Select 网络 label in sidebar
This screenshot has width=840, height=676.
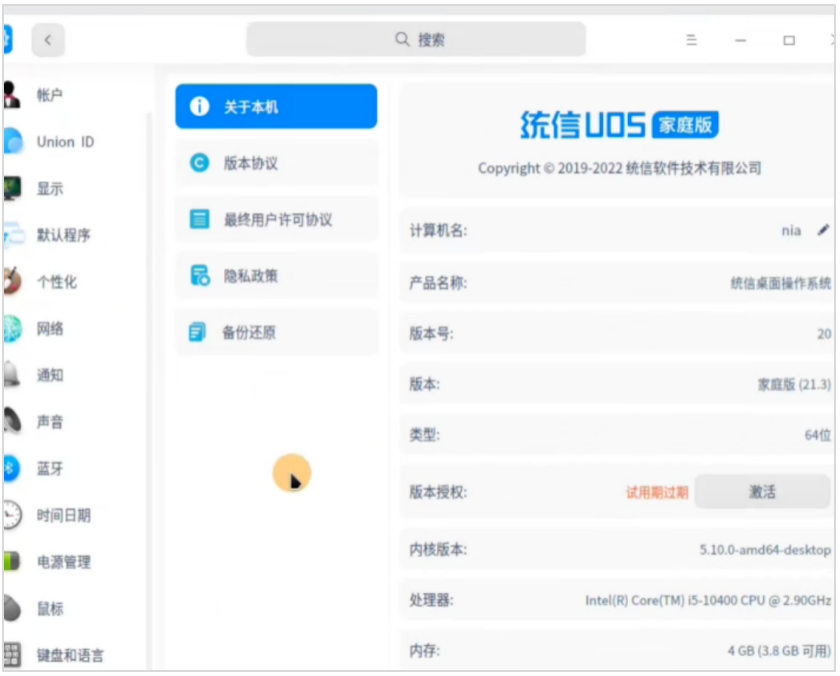coord(49,328)
